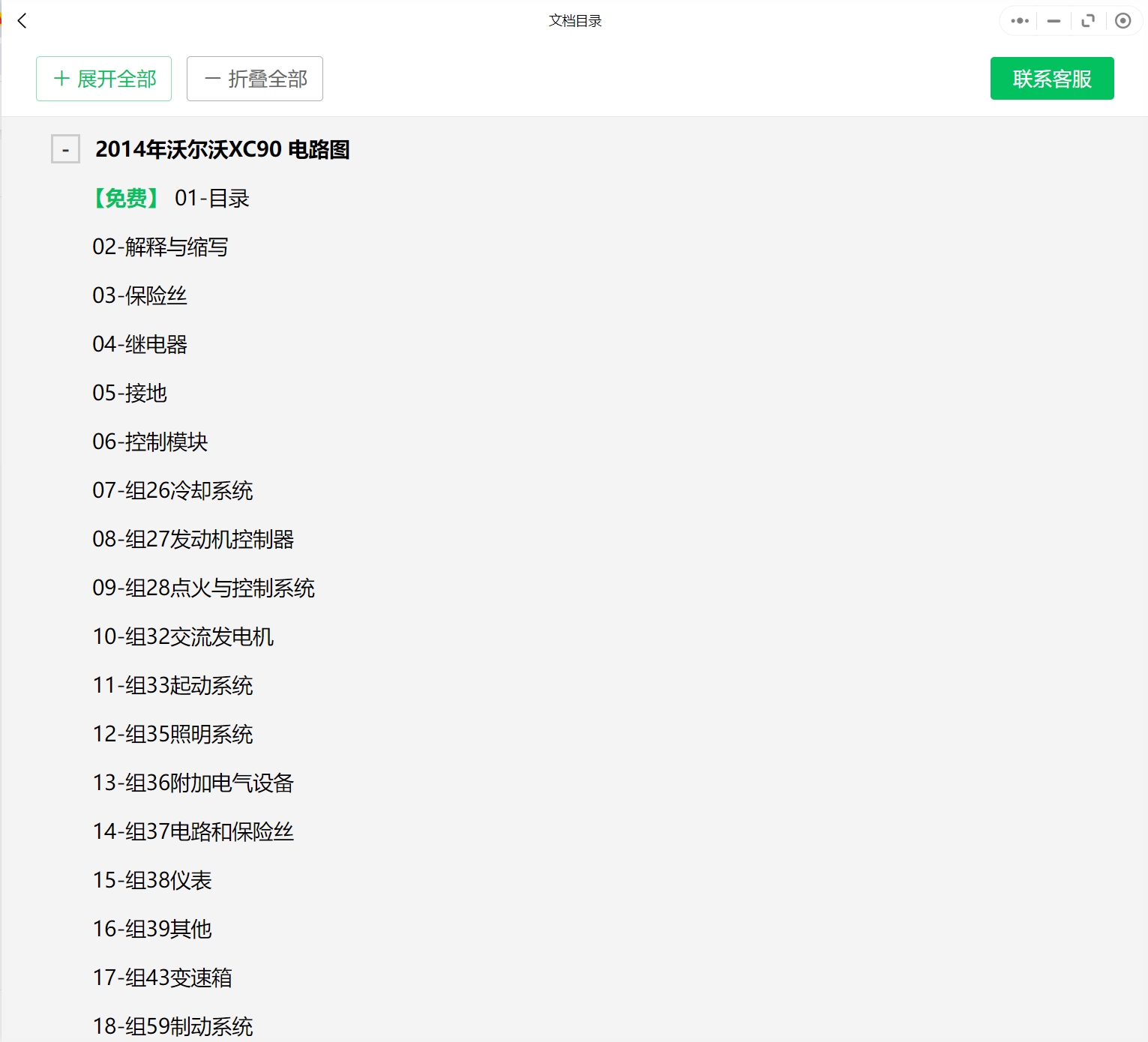
Task: Click the minus icon on 折叠全部
Action: click(212, 78)
